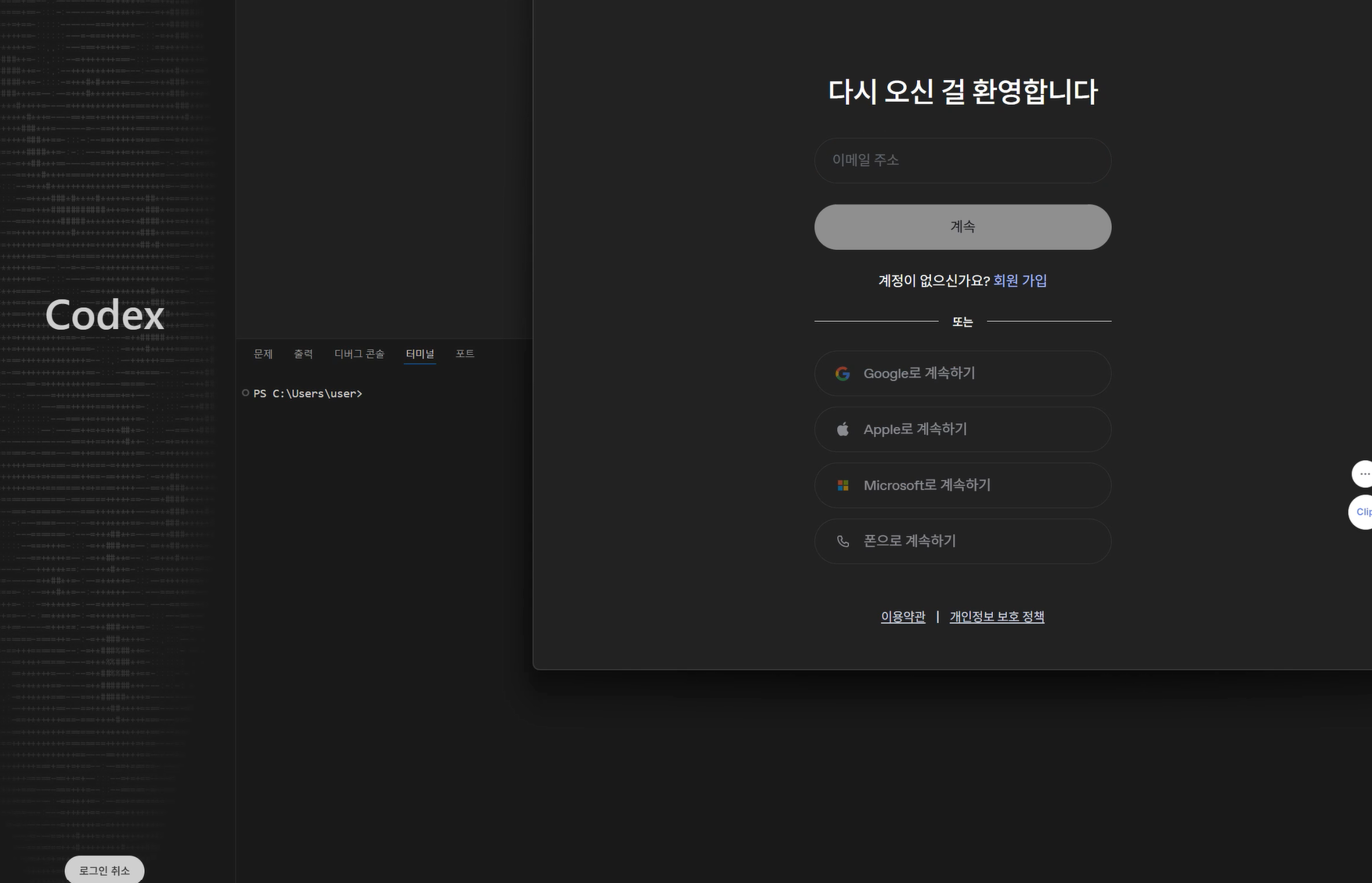Image resolution: width=1372 pixels, height=883 pixels.
Task: Select the 디버그 콘솔 tab
Action: [x=359, y=354]
